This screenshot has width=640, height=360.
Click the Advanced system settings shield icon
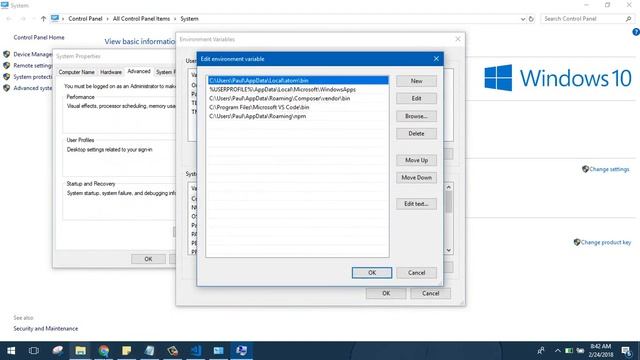coord(7,88)
